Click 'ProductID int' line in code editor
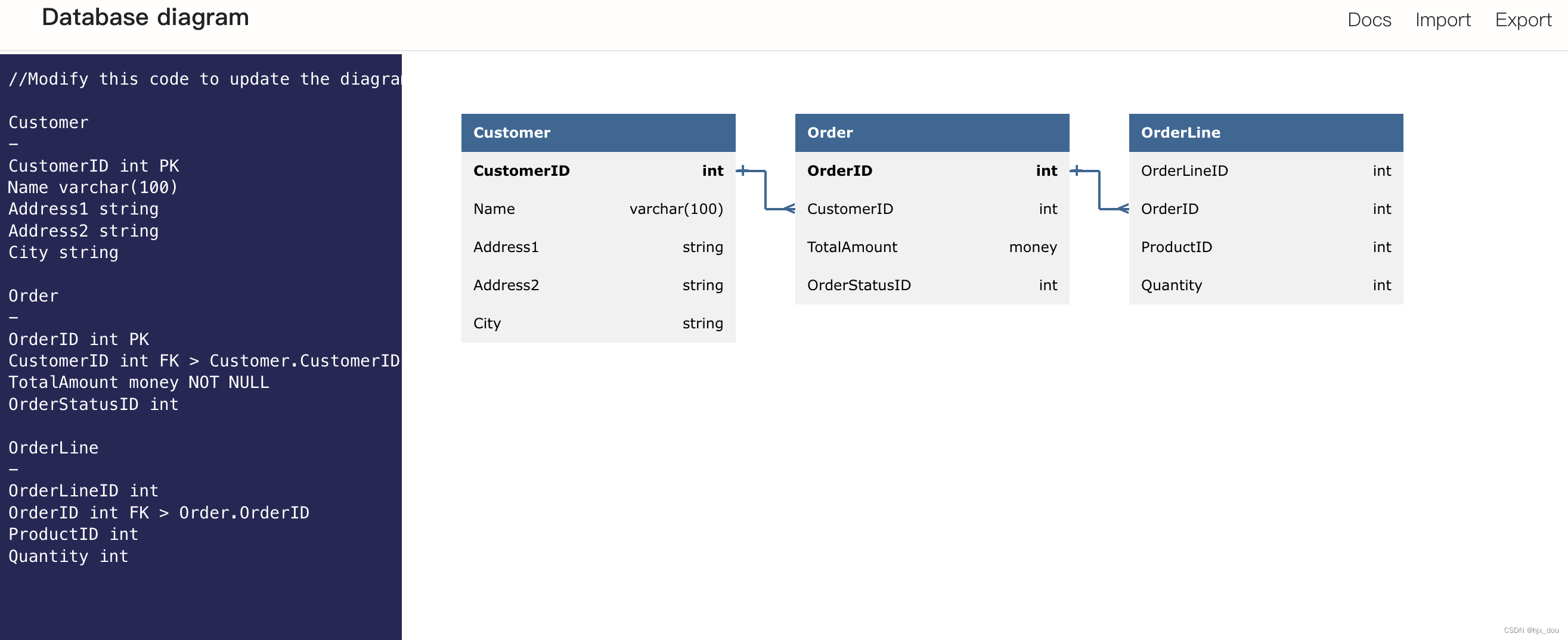The width and height of the screenshot is (1568, 640). pos(74,534)
